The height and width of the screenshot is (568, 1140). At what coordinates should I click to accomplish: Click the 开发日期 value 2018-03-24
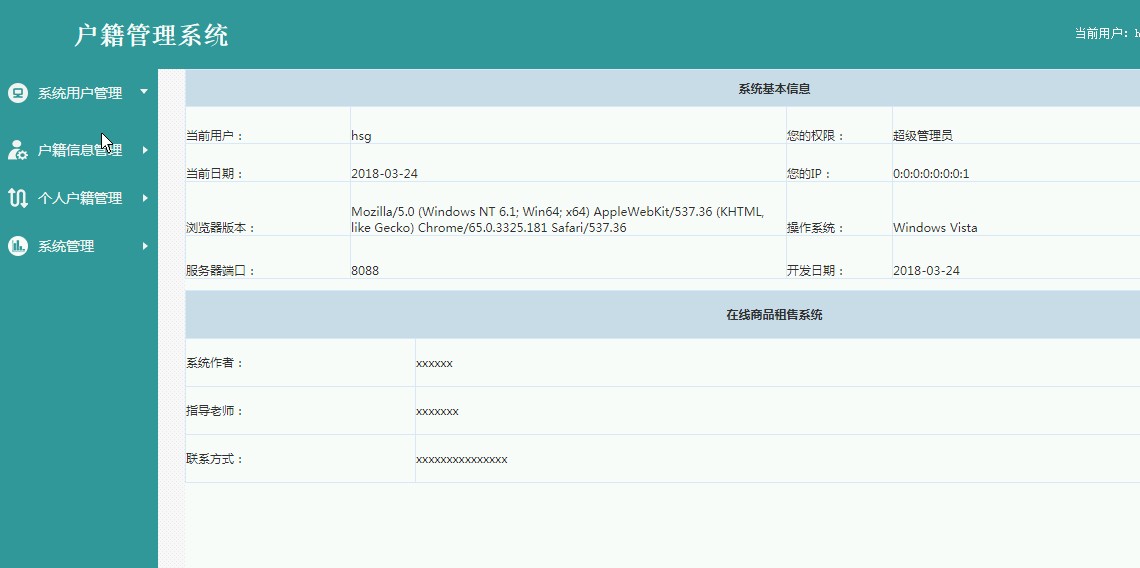[926, 271]
